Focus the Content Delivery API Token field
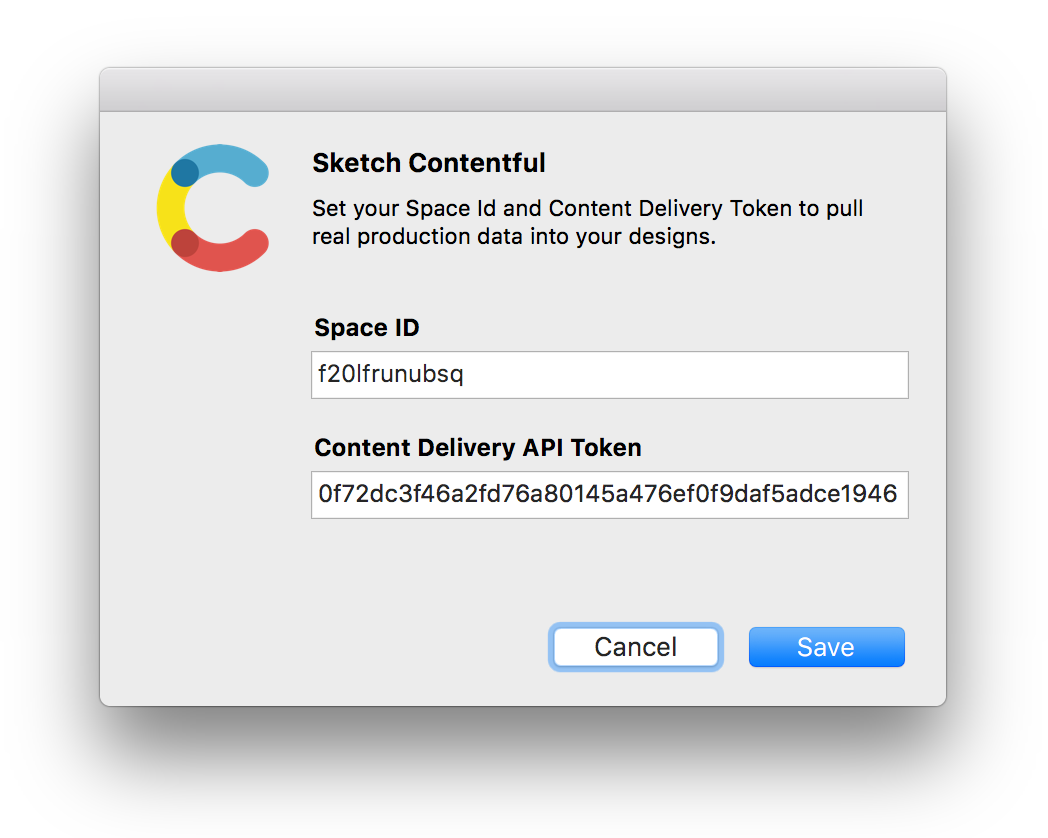This screenshot has height=838, width=1048. (x=610, y=495)
